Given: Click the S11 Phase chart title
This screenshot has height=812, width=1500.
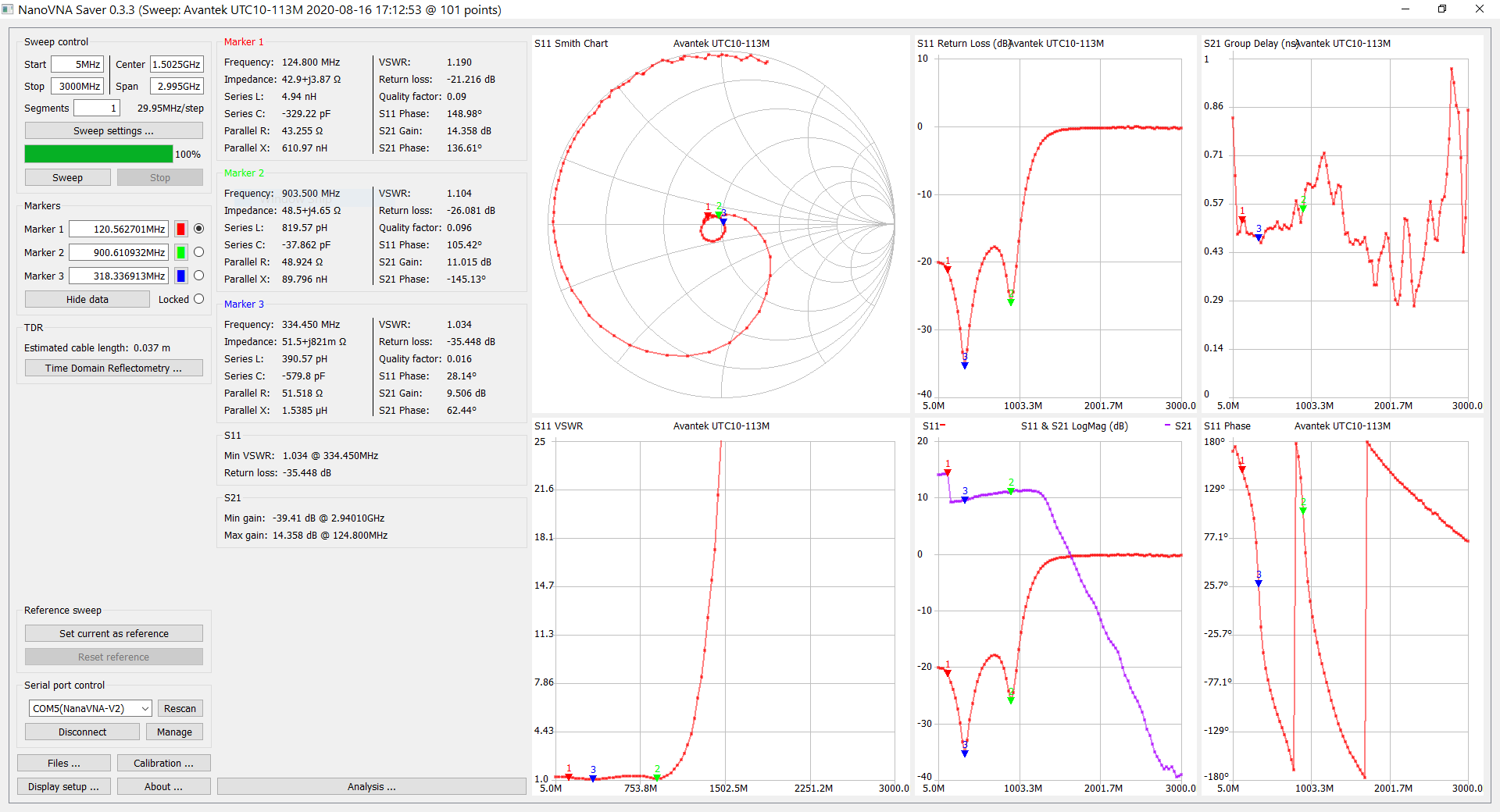Looking at the screenshot, I should click(1227, 426).
